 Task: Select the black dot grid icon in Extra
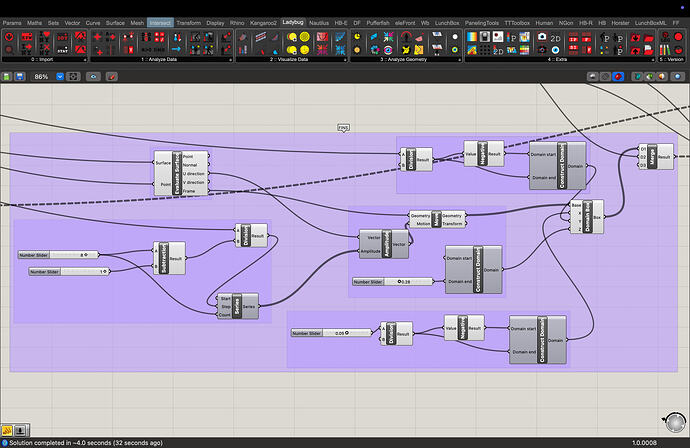(484, 50)
